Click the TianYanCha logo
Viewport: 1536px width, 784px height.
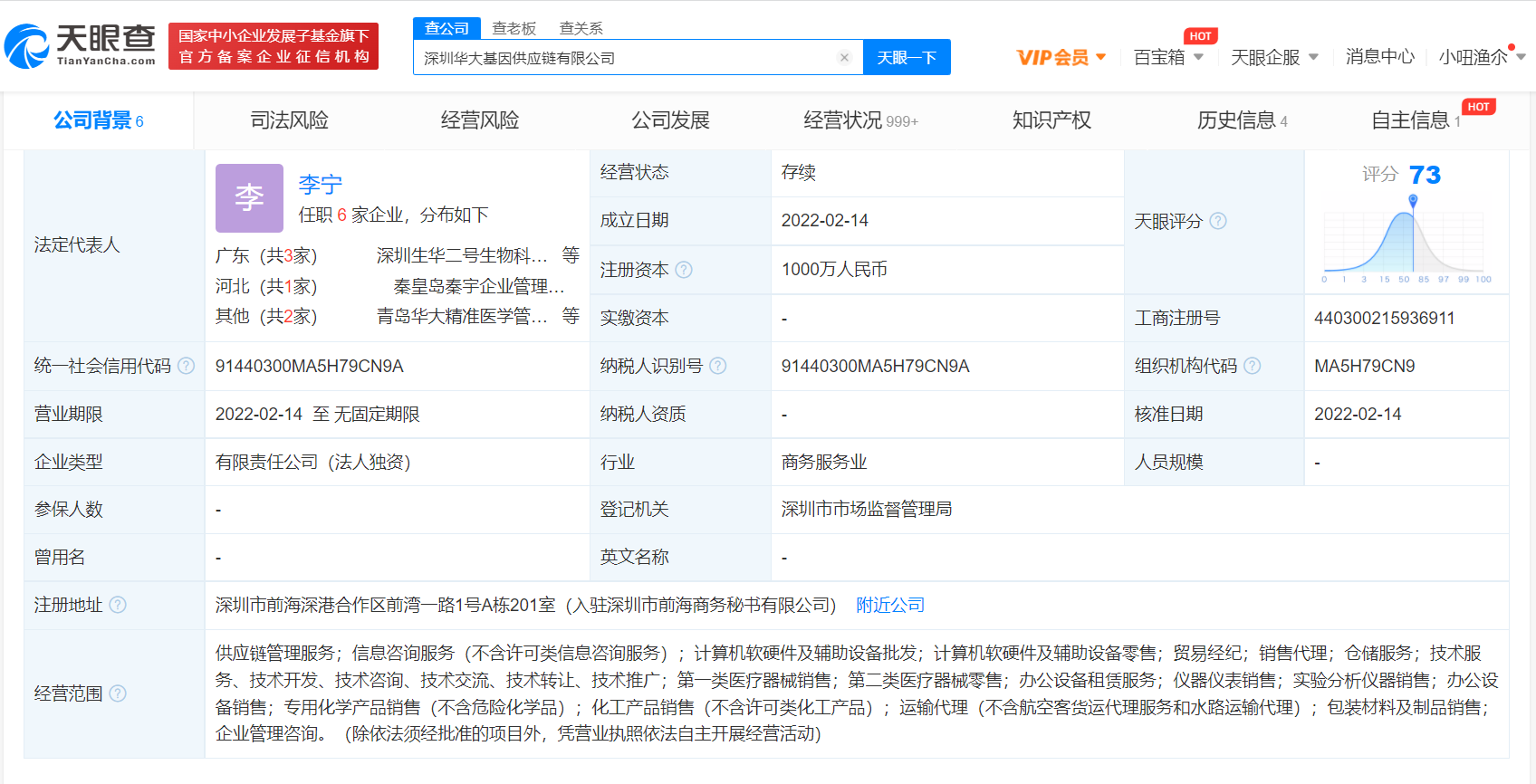pos(81,45)
